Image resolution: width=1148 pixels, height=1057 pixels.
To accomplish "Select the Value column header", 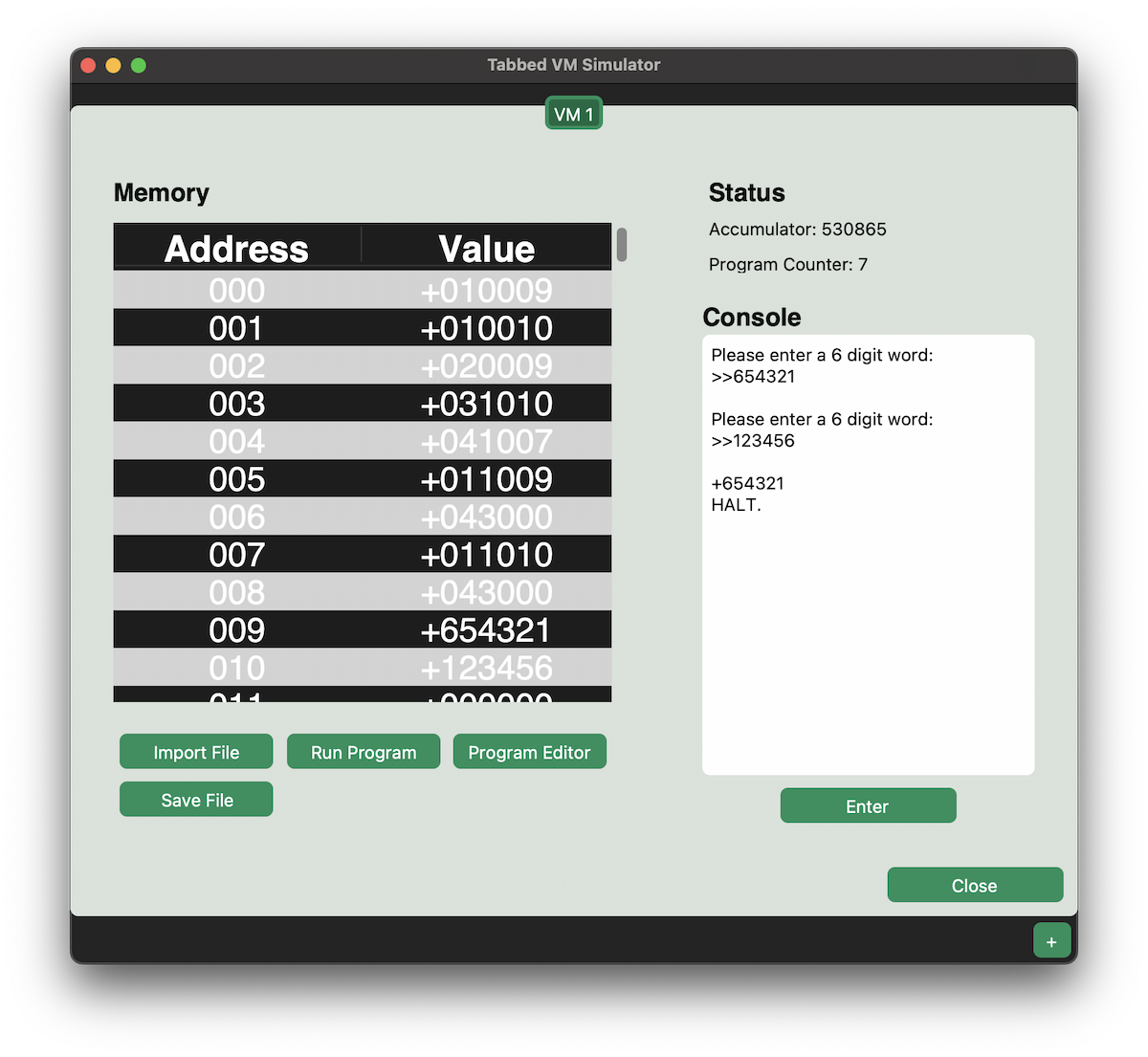I will (x=487, y=248).
